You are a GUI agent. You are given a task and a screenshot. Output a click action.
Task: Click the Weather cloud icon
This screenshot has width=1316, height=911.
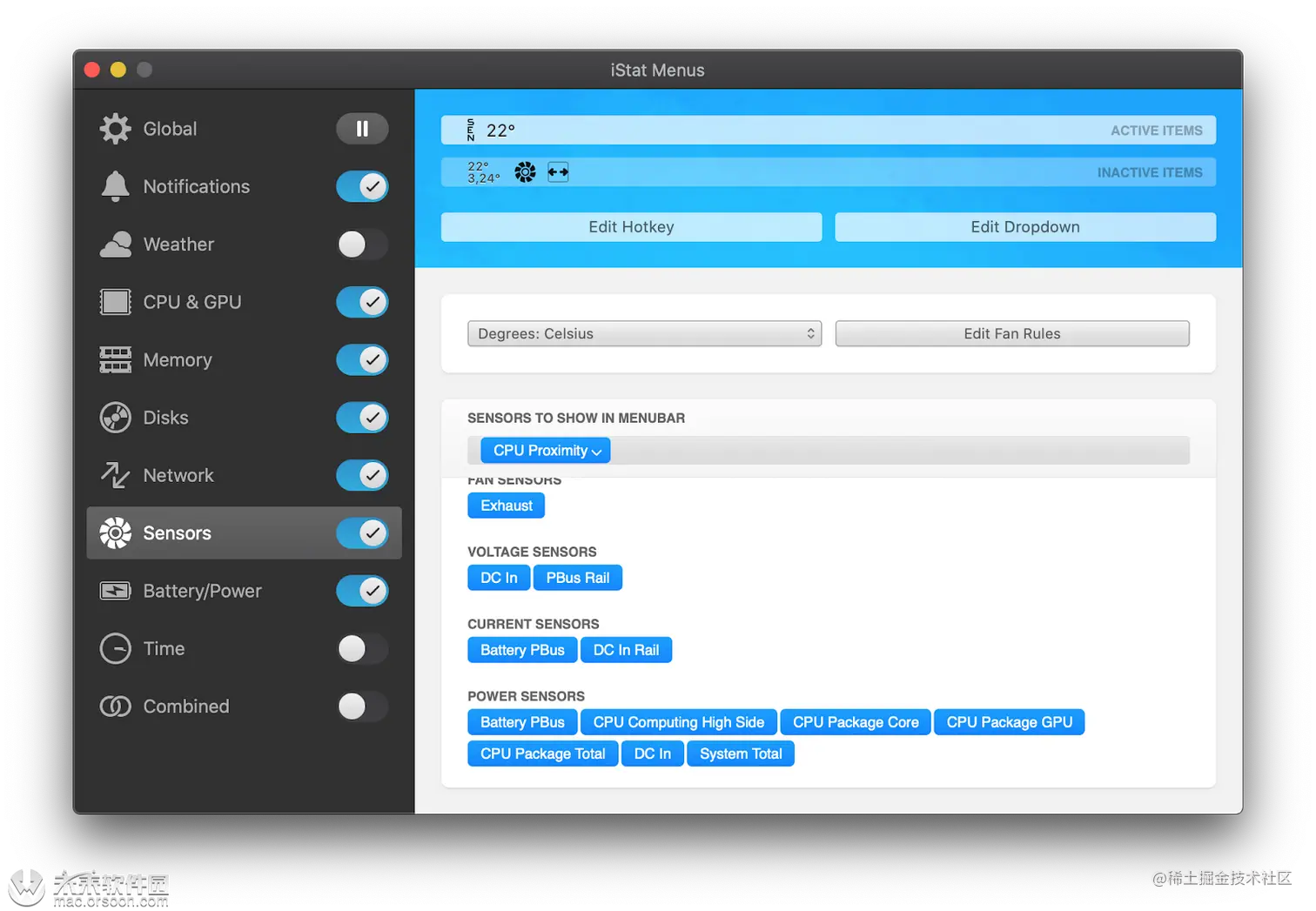point(116,244)
